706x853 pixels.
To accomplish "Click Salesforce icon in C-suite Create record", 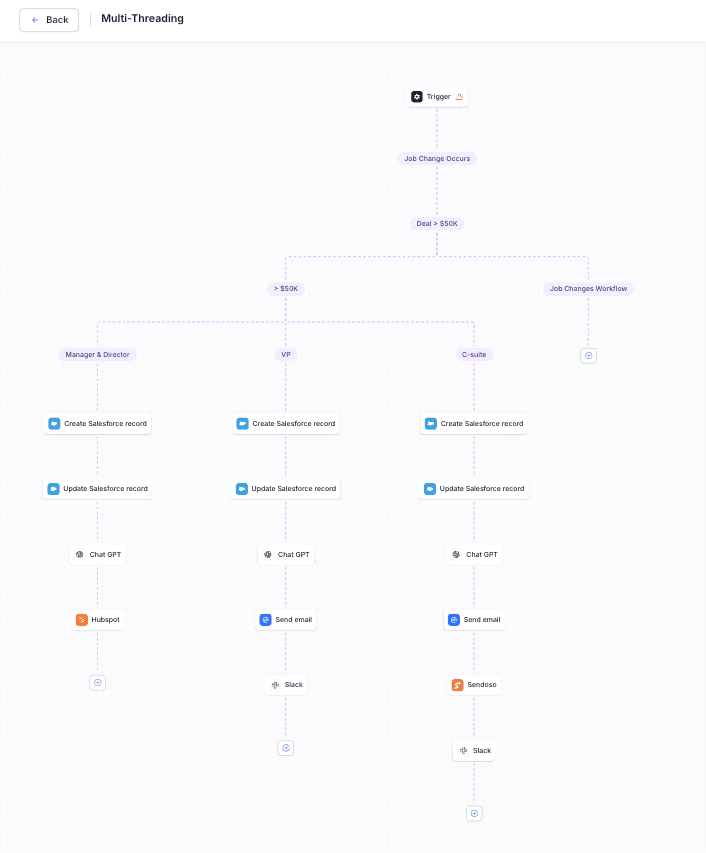I will point(431,424).
